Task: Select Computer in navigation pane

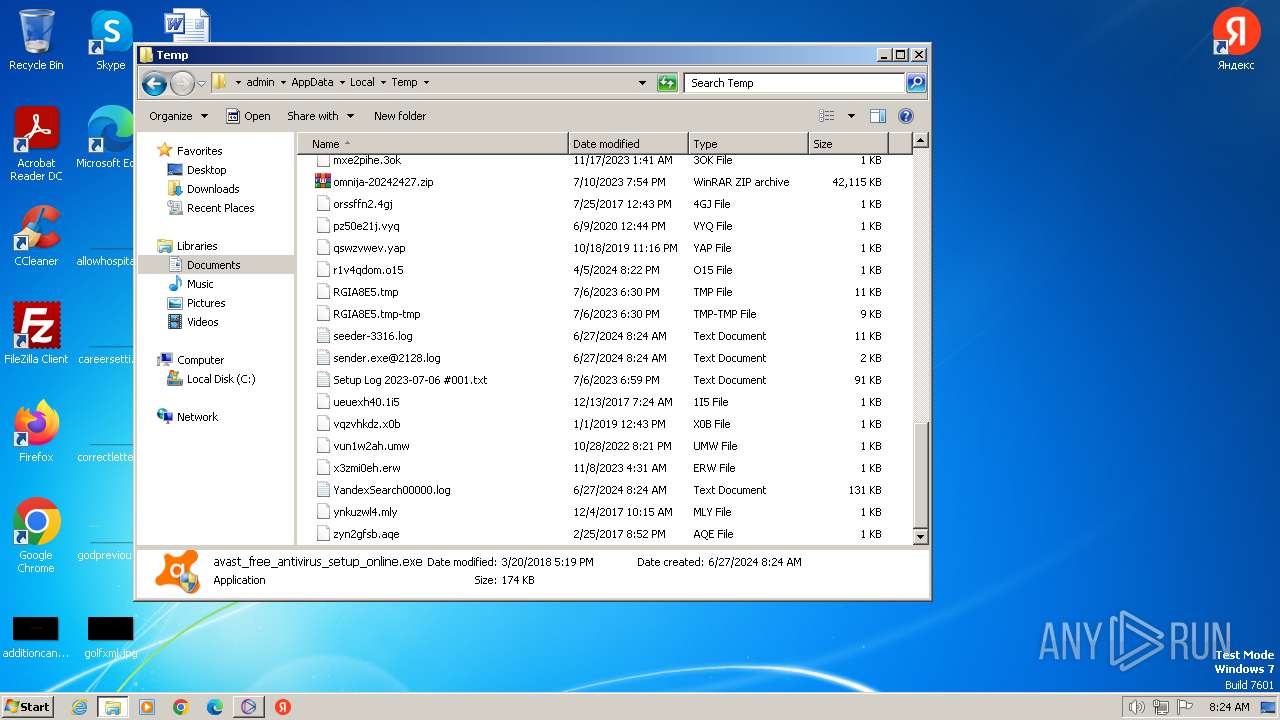Action: [200, 360]
